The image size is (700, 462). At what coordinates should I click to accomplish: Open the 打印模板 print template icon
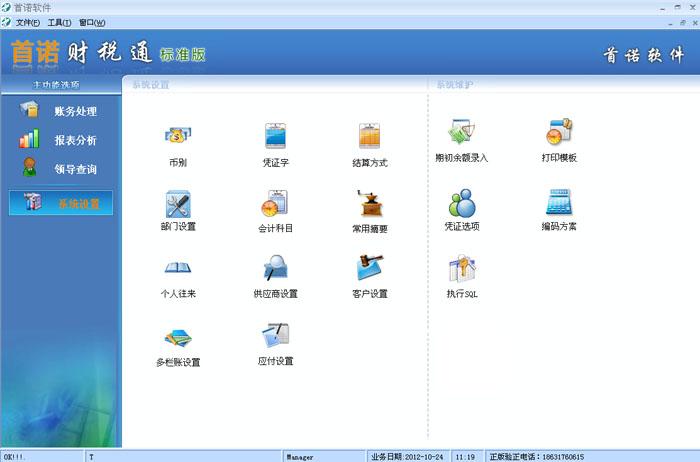point(559,134)
